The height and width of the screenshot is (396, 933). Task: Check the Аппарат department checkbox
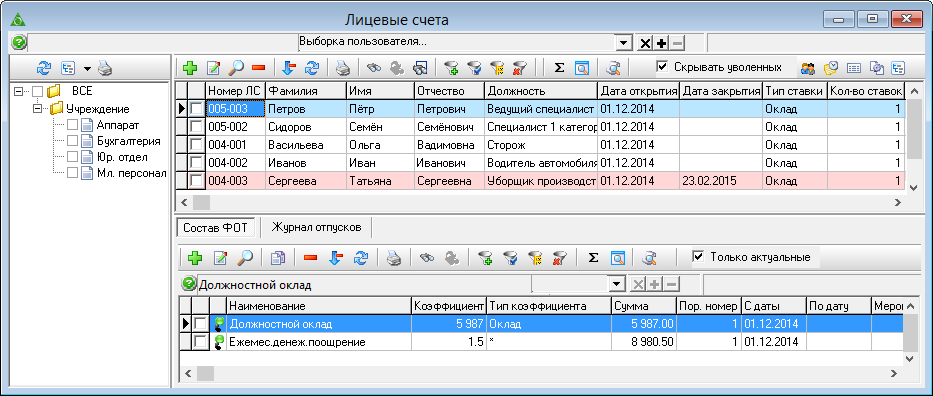[x=72, y=125]
